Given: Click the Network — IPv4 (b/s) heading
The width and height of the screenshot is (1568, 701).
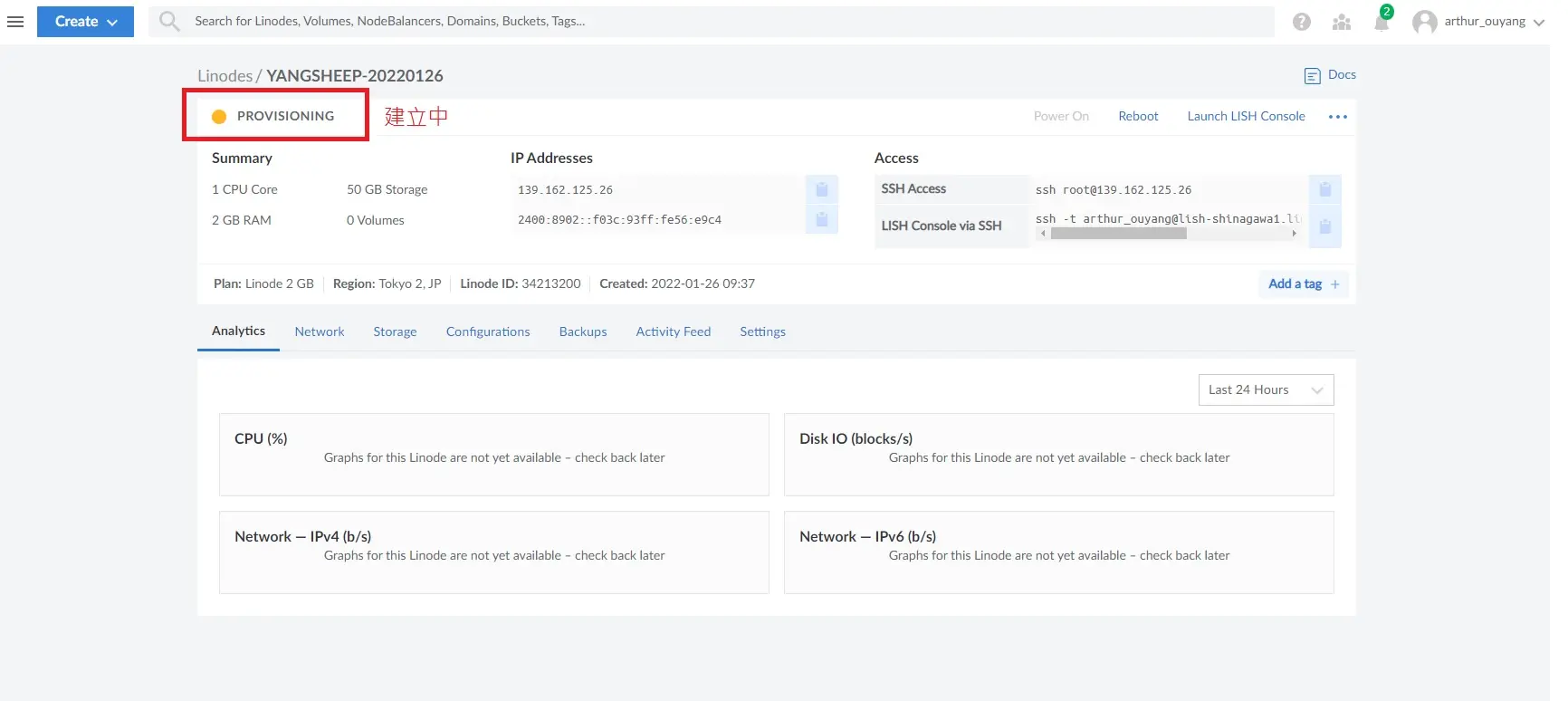Looking at the screenshot, I should pyautogui.click(x=302, y=537).
